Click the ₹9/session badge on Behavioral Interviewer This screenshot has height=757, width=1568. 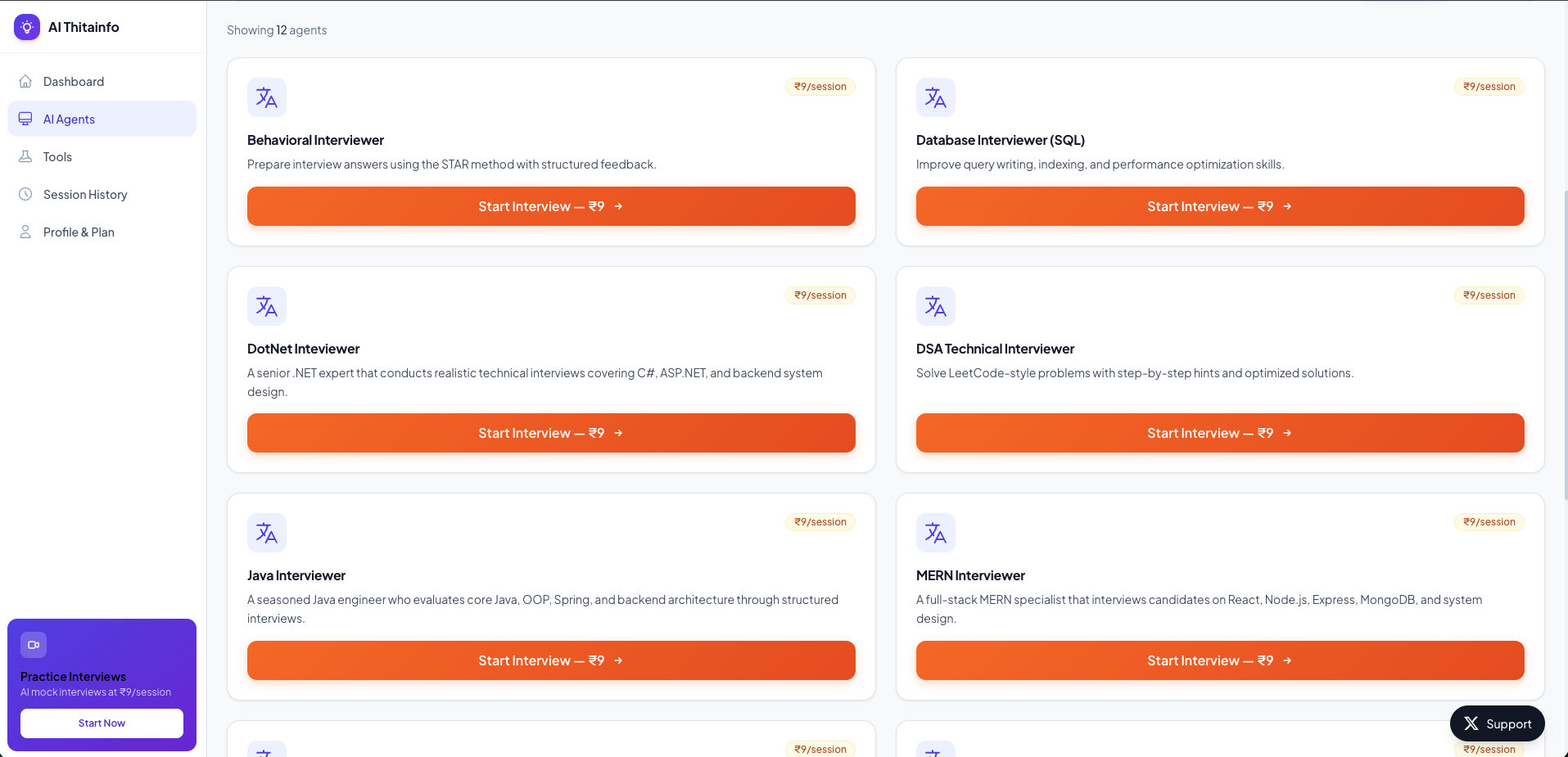click(820, 87)
